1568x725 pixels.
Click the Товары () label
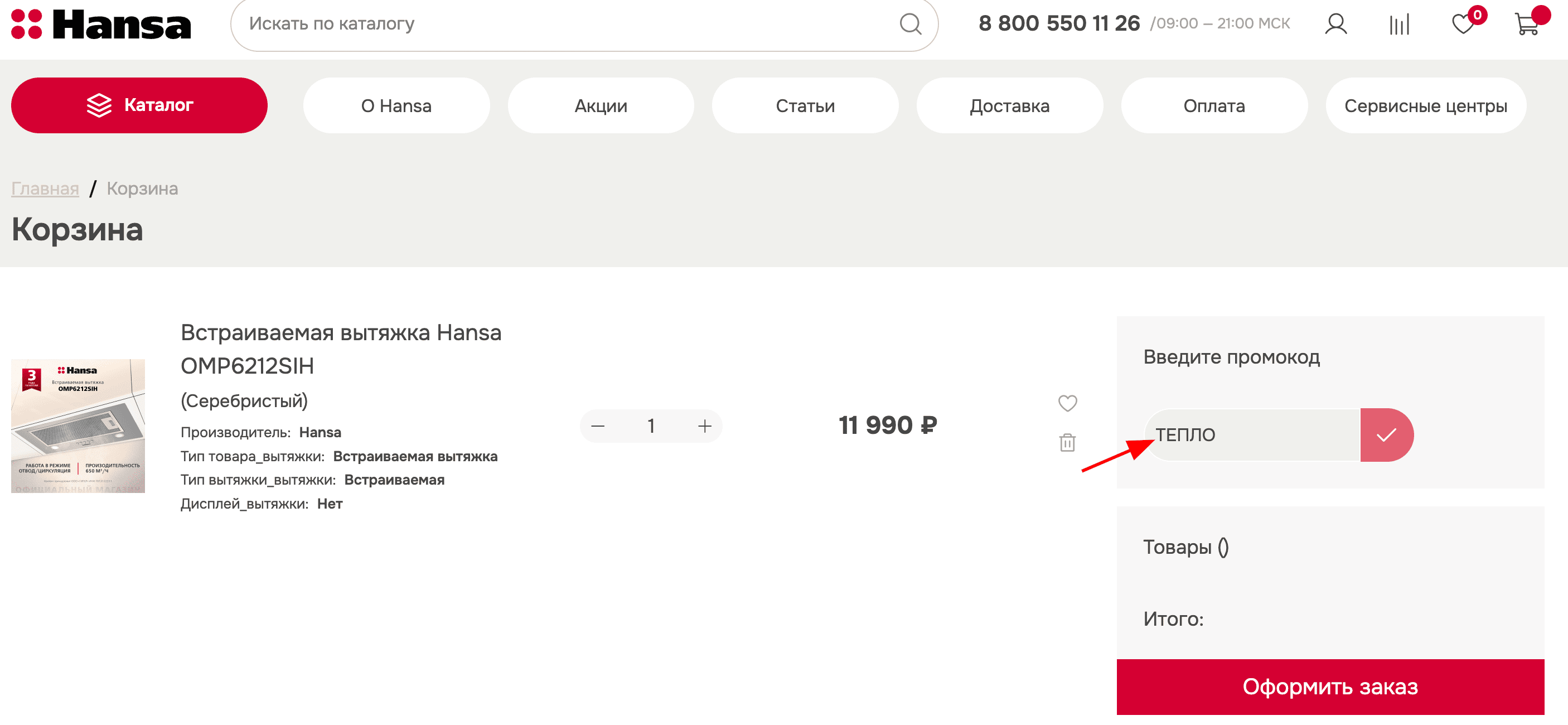(1185, 547)
